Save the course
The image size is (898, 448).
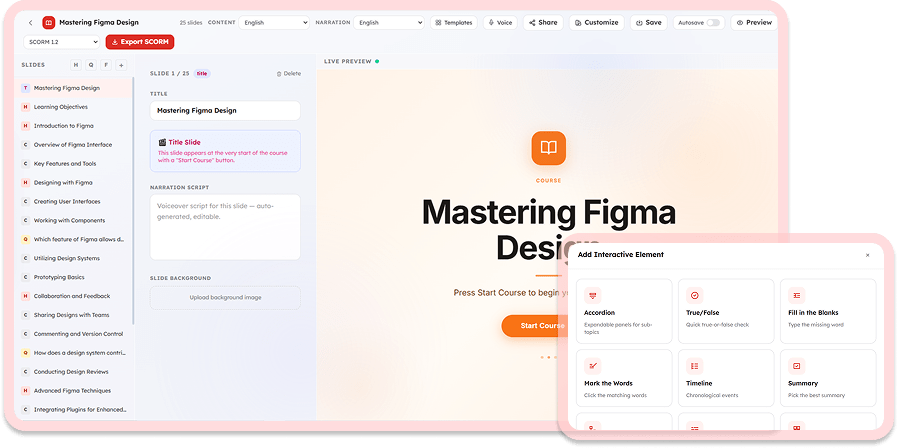[x=648, y=23]
